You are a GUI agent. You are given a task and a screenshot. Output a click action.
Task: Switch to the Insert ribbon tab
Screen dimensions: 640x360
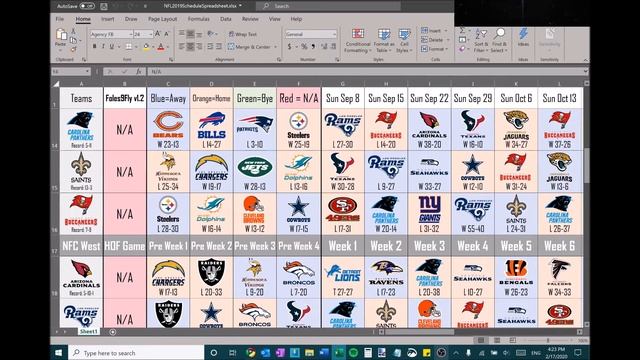(x=108, y=19)
